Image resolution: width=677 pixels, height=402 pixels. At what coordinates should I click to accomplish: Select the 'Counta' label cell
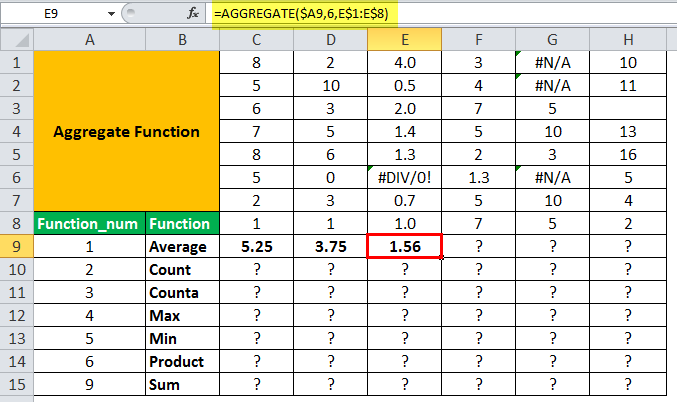click(182, 292)
